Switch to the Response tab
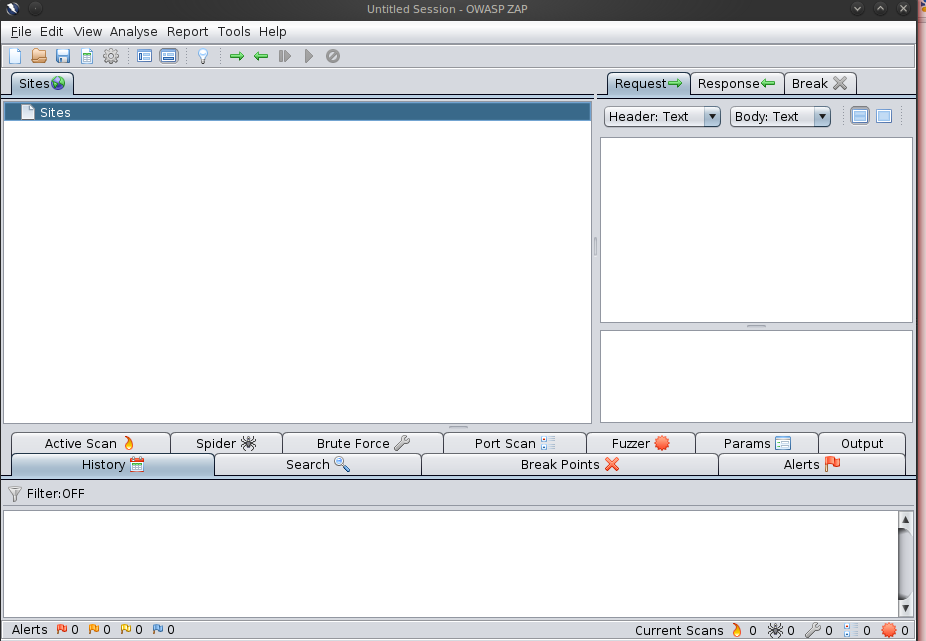Screen dimensions: 926x641 click(x=736, y=83)
